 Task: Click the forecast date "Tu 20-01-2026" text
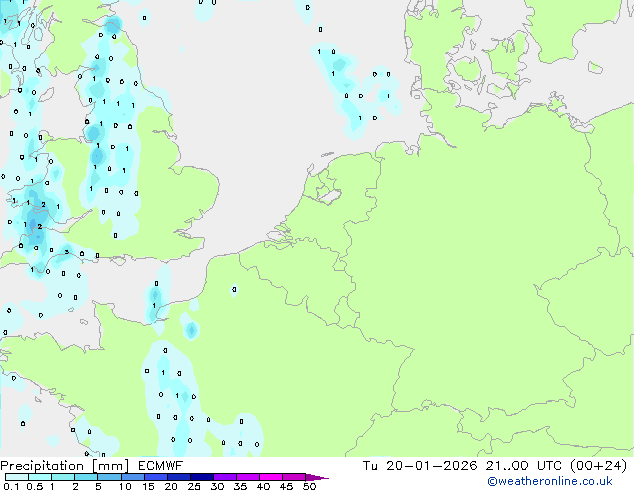coord(420,466)
